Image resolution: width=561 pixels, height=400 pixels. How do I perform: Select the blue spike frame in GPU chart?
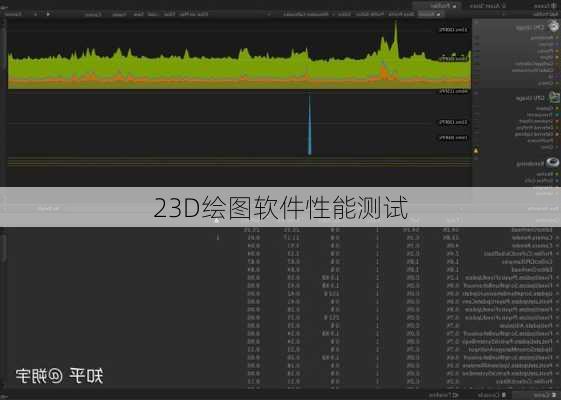(x=310, y=125)
